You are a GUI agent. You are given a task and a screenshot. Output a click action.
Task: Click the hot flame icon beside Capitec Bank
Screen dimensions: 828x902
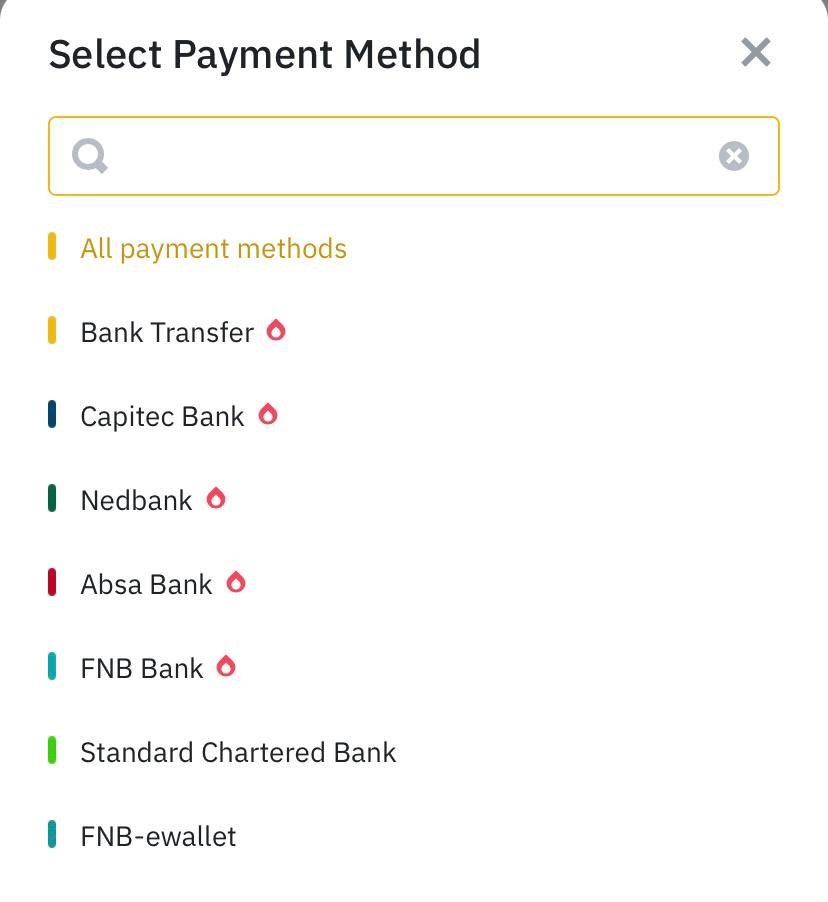267,414
